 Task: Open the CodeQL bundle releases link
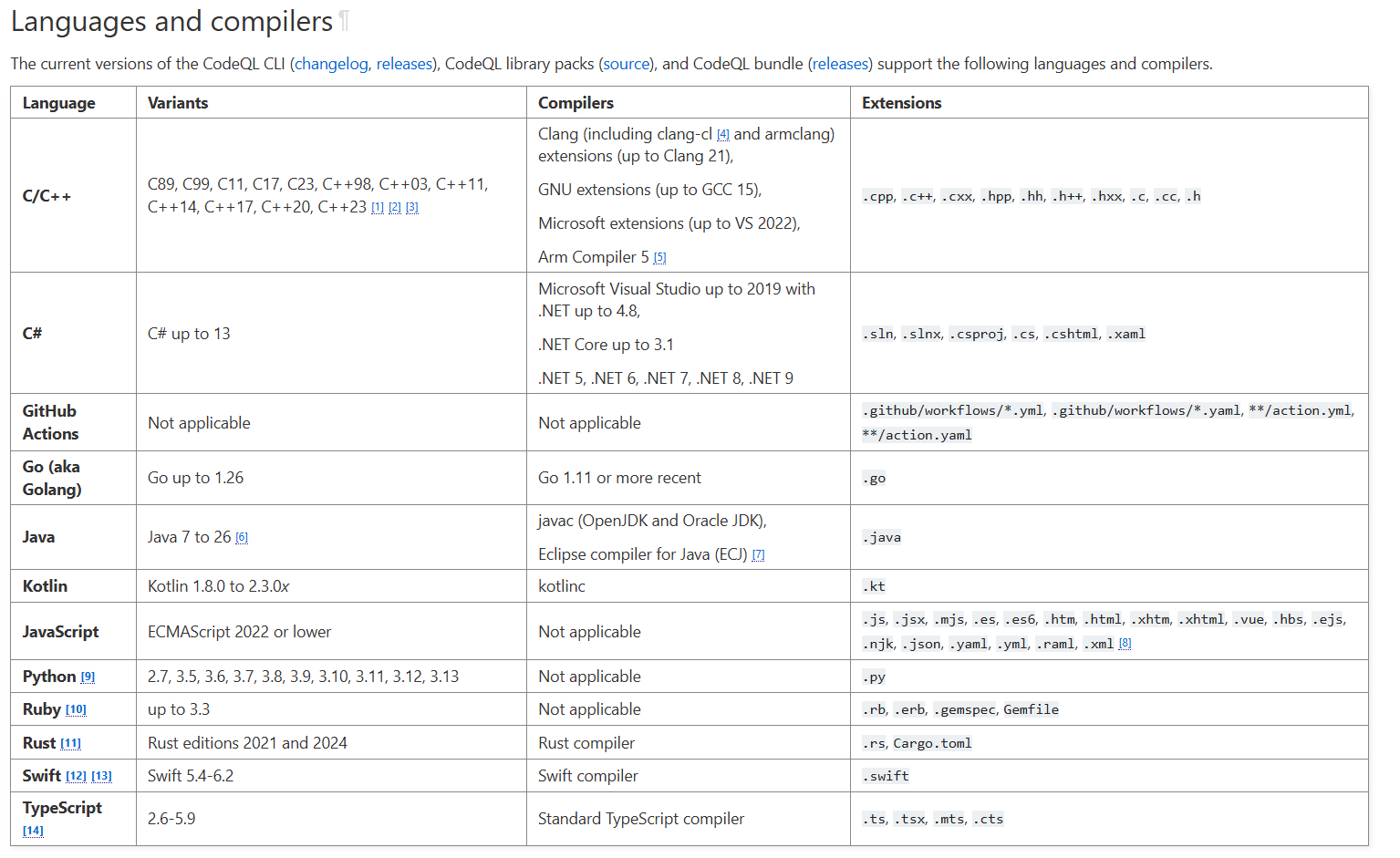coord(840,64)
